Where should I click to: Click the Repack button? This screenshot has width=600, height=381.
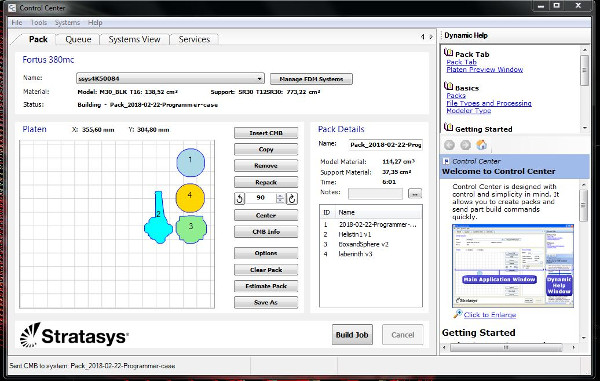[266, 182]
